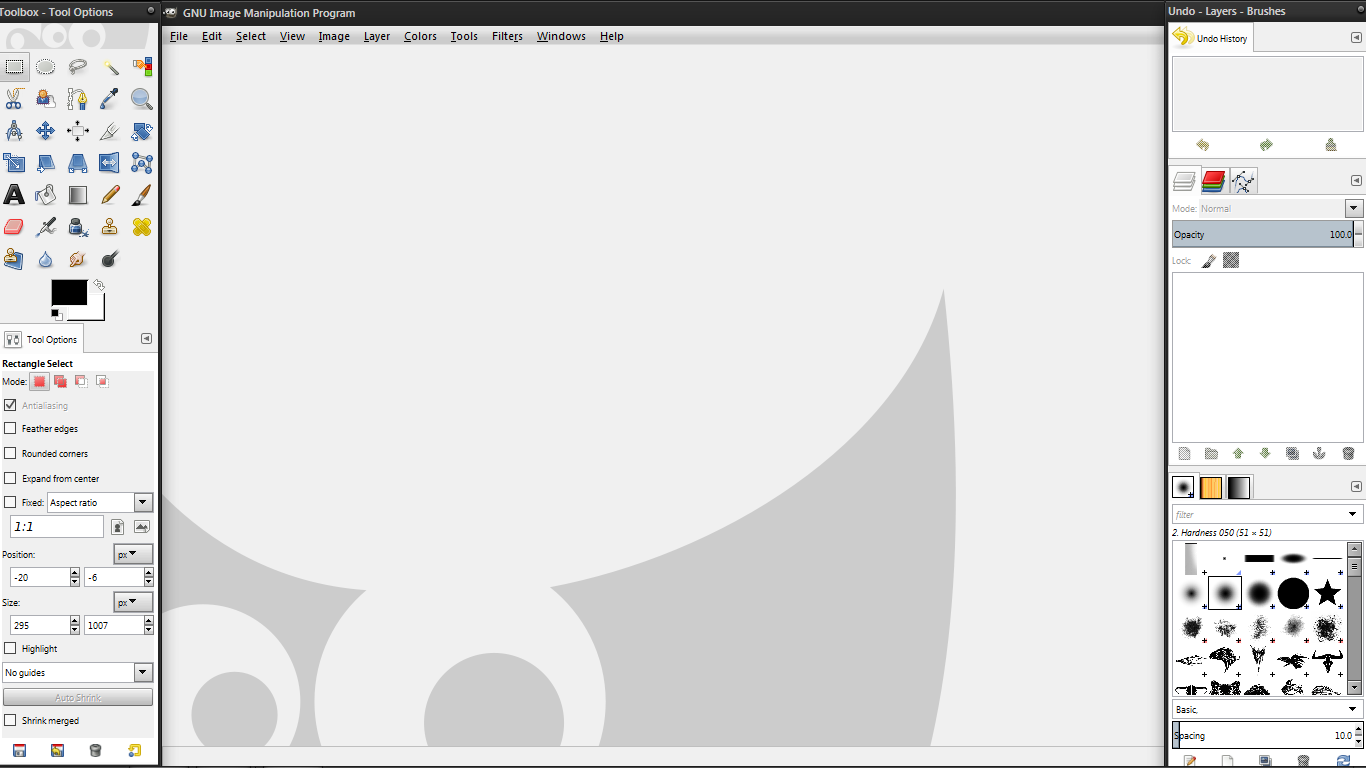Click the Auto Shrink button
1366x768 pixels.
[78, 697]
